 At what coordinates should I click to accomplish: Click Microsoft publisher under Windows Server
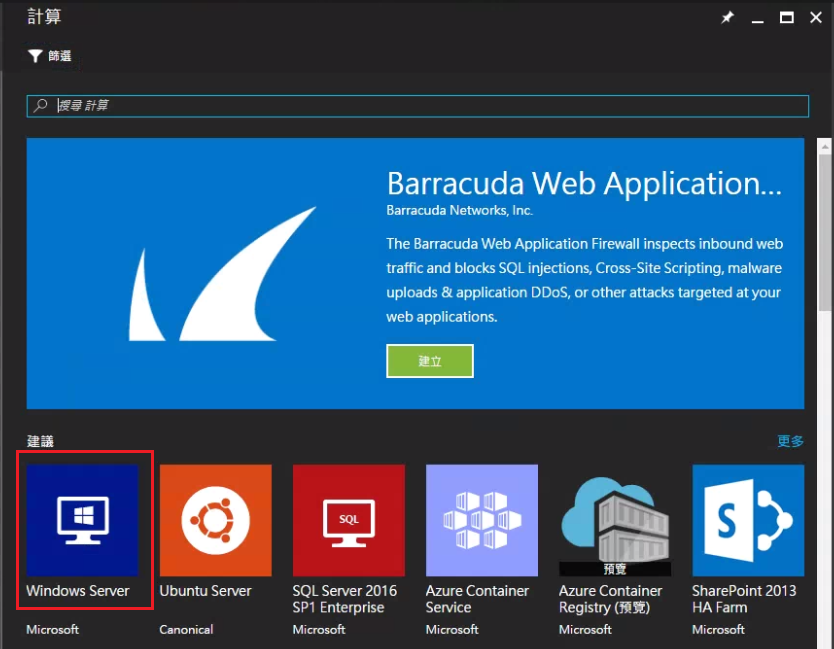53,630
